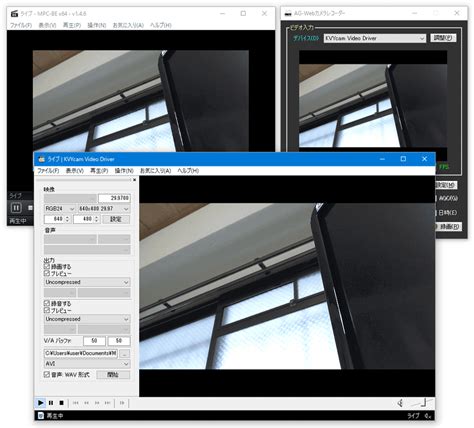
Task: Click the skip-to-next icon in the playback toolbar
Action: (x=107, y=403)
